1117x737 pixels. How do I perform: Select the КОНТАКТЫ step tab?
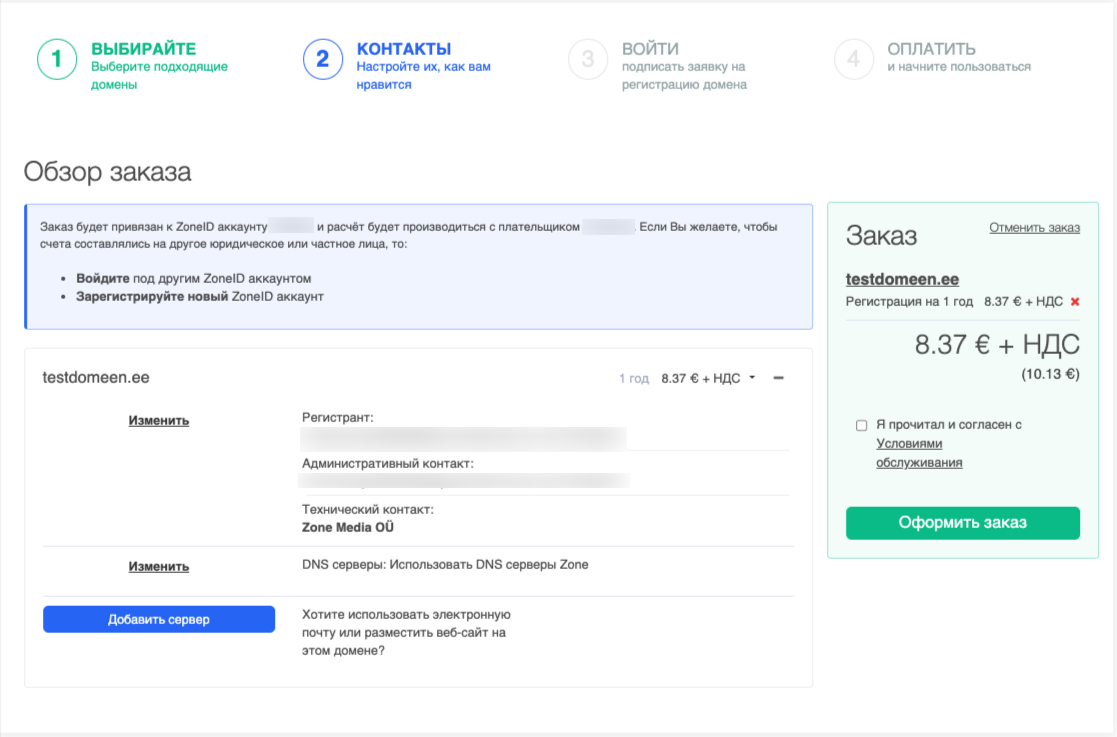coord(403,49)
